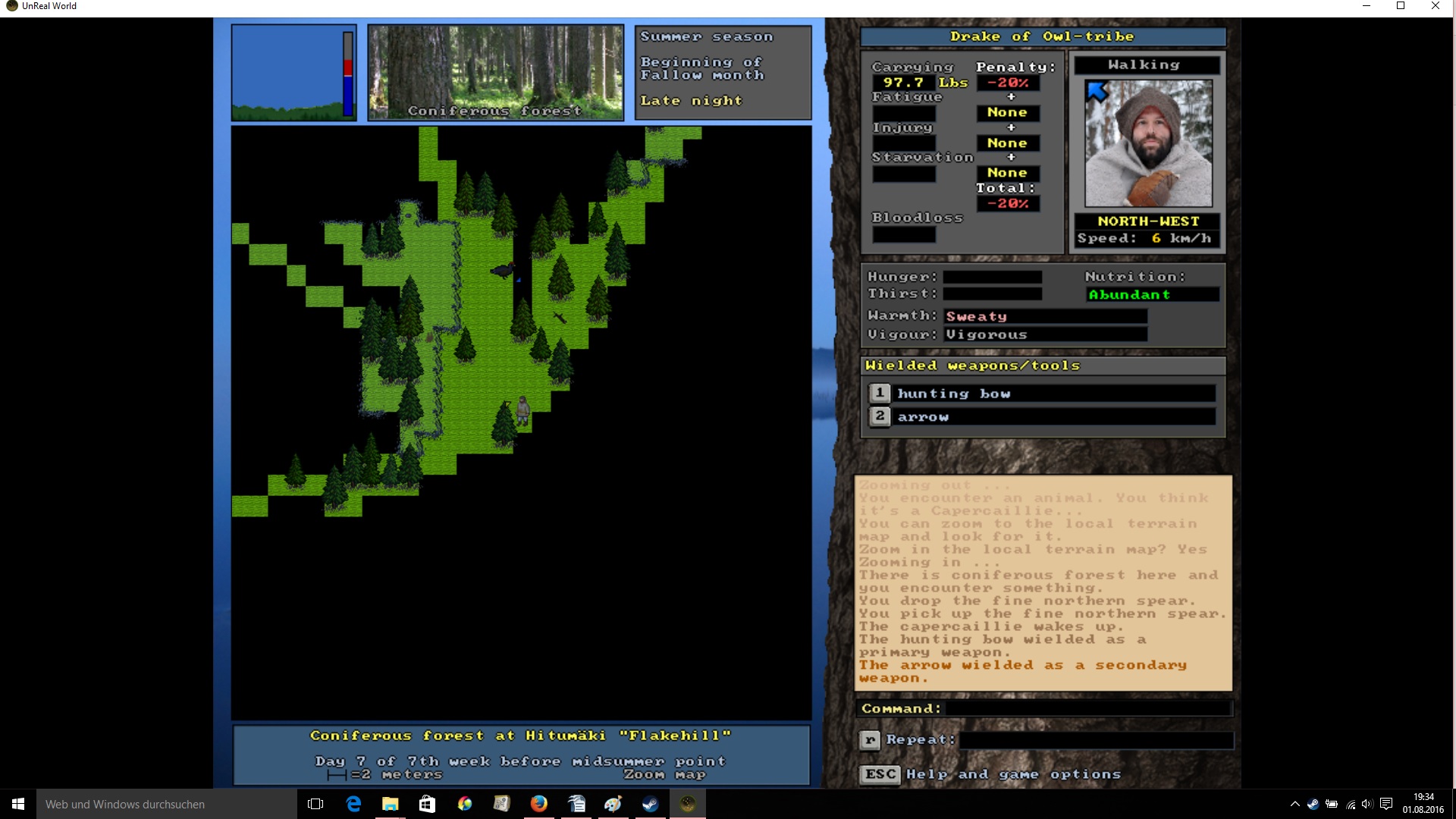Click the r Repeat key button
This screenshot has width=1456, height=819.
click(870, 740)
